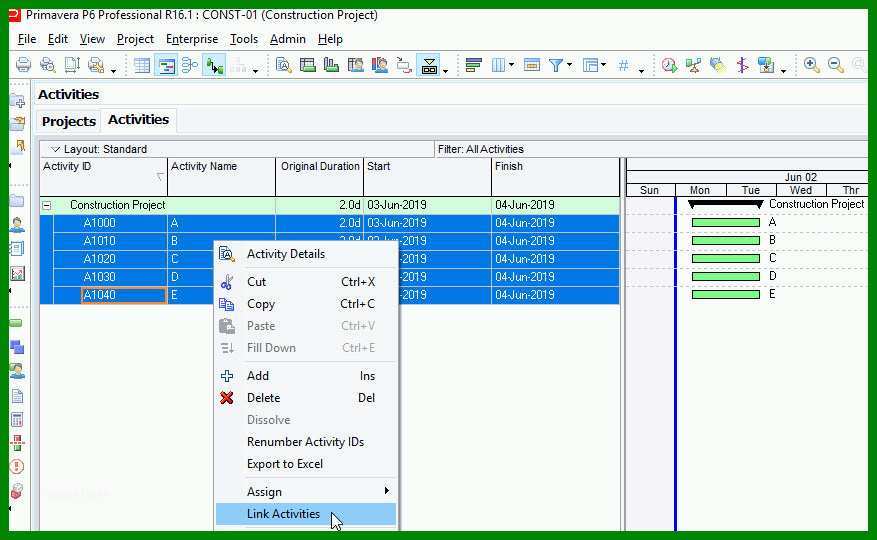Click the Schedule clock icon

pyautogui.click(x=669, y=65)
